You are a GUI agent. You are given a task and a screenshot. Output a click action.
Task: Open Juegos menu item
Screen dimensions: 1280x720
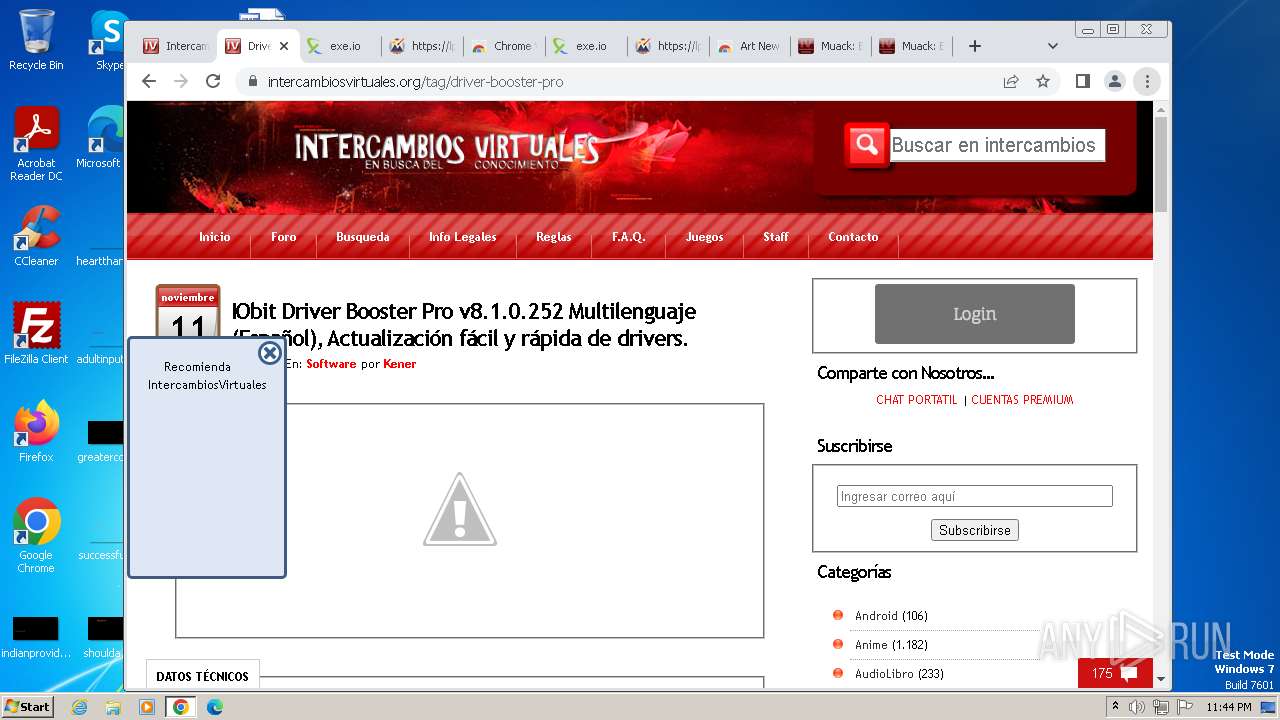pos(705,237)
